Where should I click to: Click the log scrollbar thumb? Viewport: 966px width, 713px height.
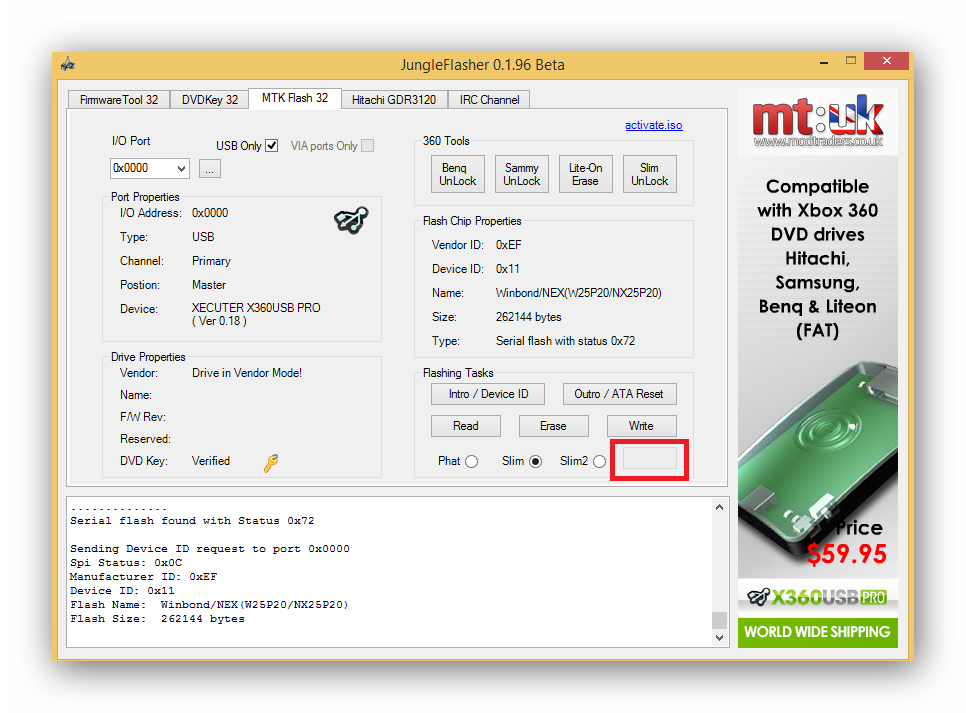[719, 619]
